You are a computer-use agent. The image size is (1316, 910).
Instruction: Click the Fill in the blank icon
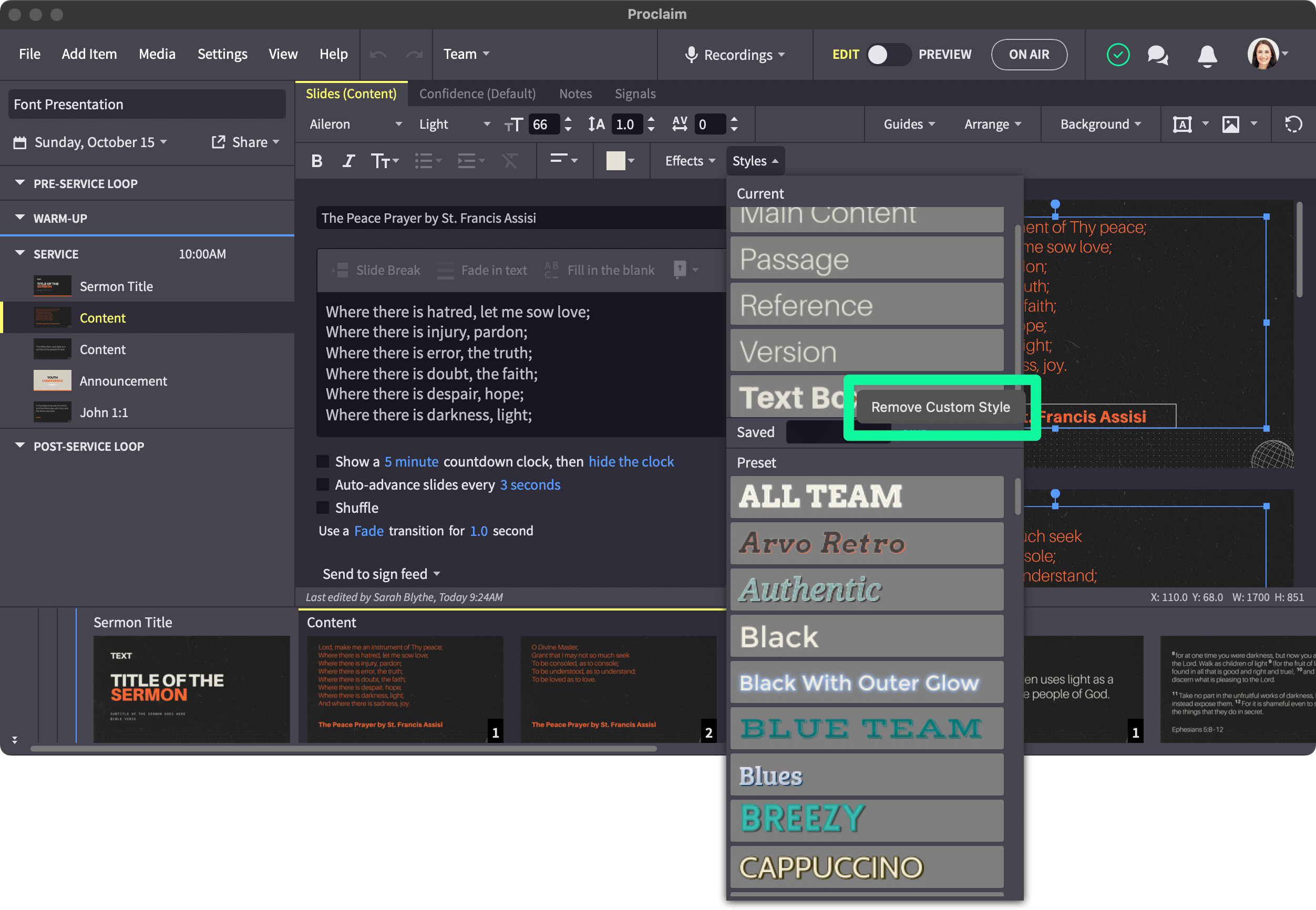pos(551,270)
